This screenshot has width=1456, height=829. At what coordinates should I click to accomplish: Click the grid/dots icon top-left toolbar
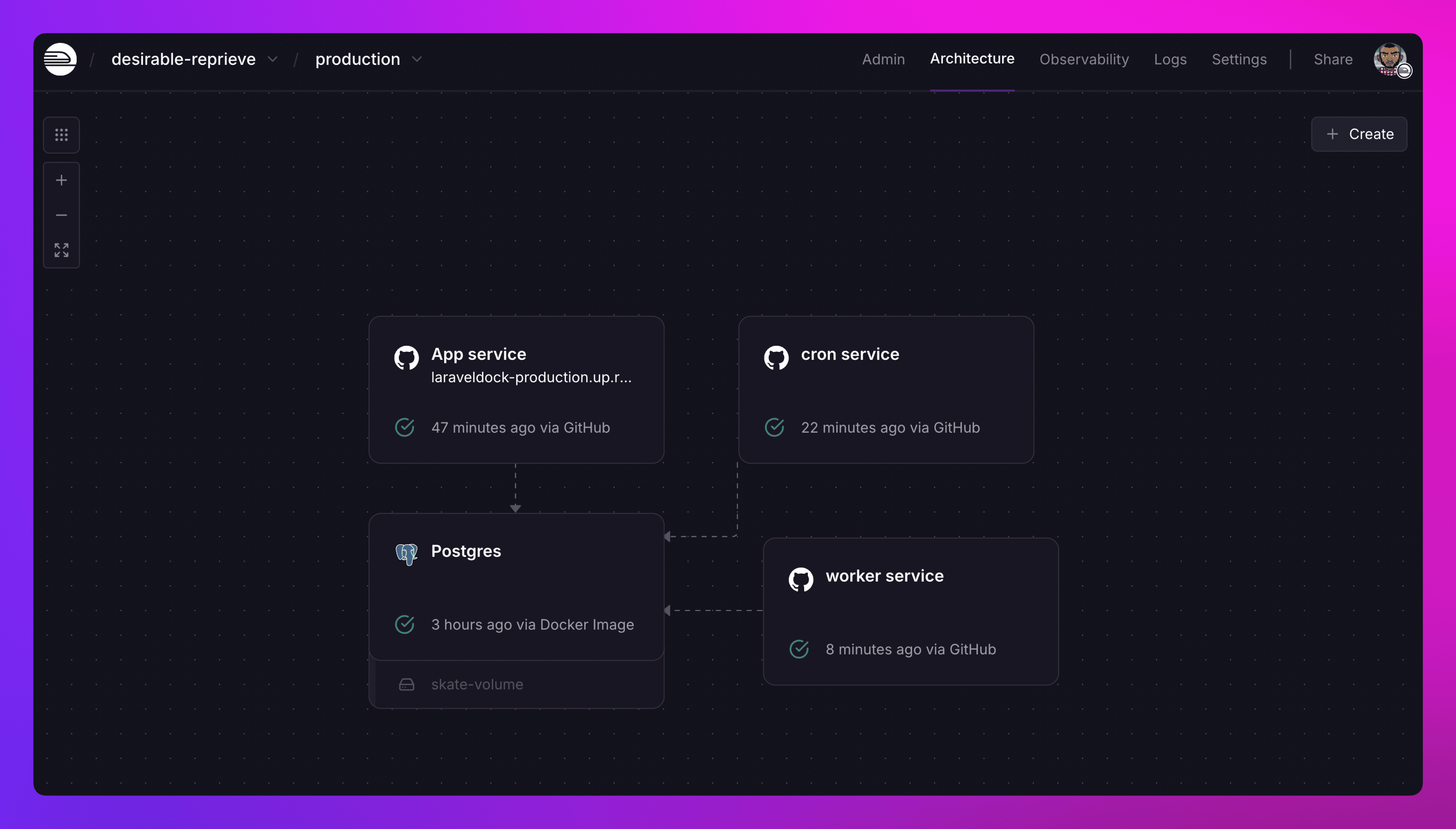pos(61,134)
